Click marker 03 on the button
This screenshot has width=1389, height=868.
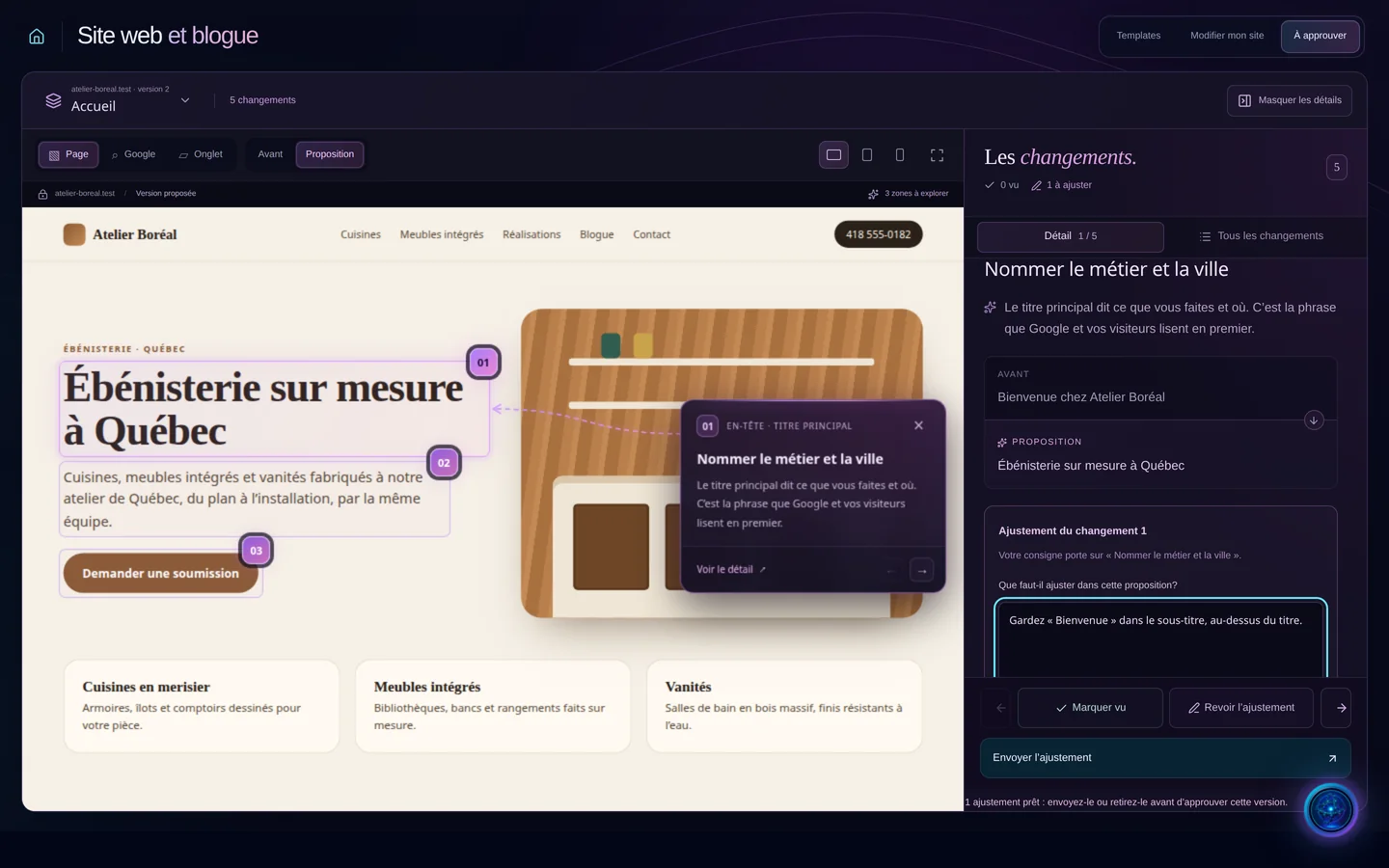click(256, 551)
